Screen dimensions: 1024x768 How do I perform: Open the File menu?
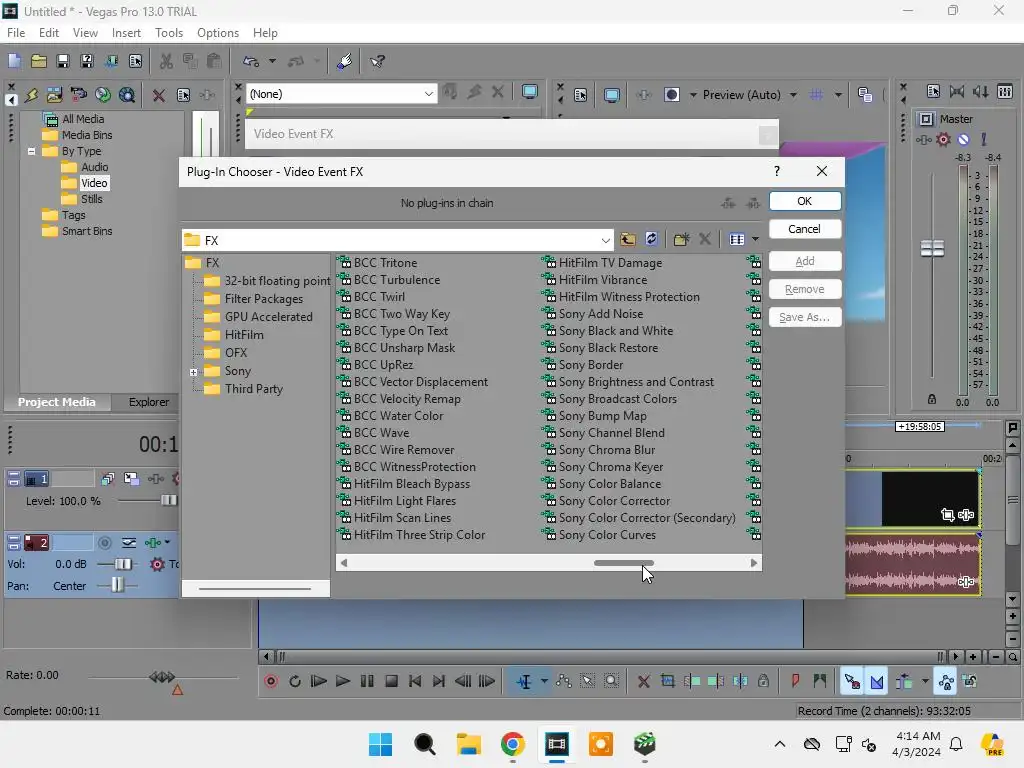tap(16, 33)
